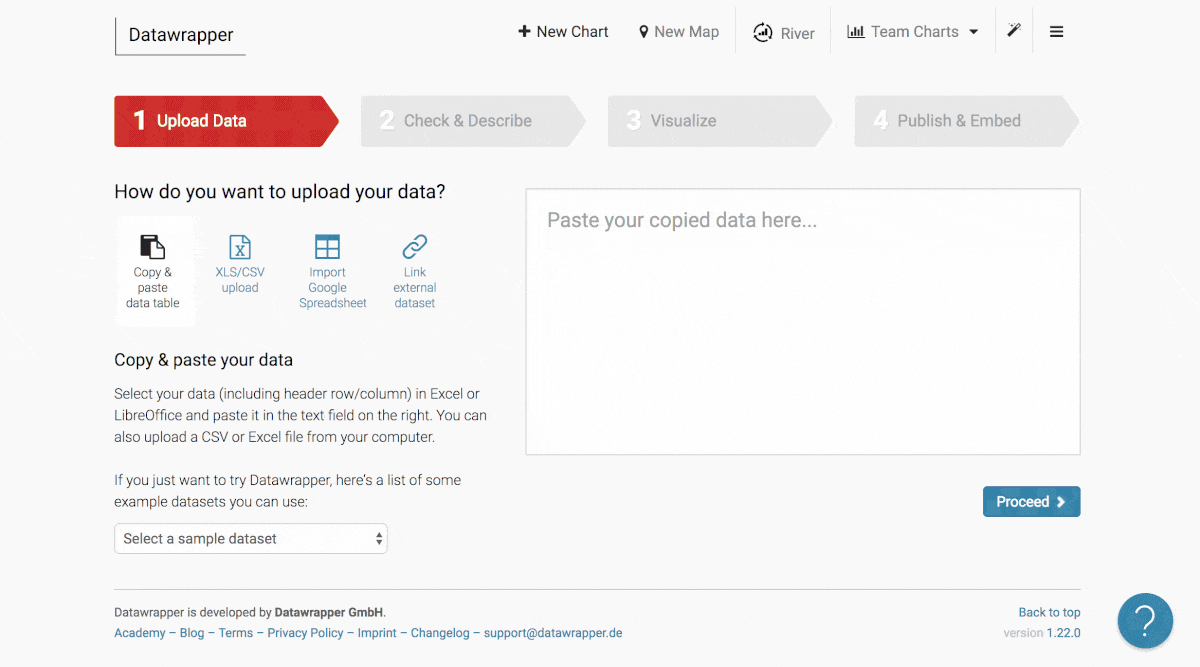Open the Academy link
Screen dimensions: 1200x667
point(140,633)
